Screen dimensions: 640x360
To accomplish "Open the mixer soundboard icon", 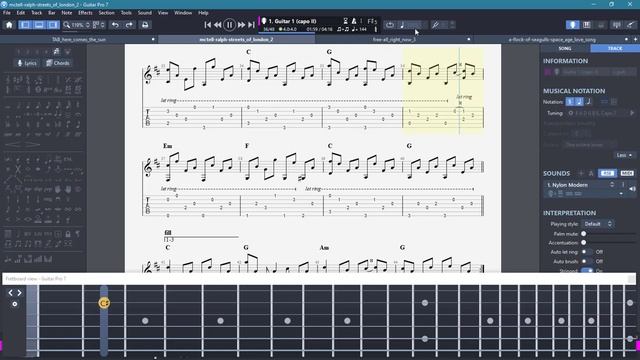I will tap(616, 25).
